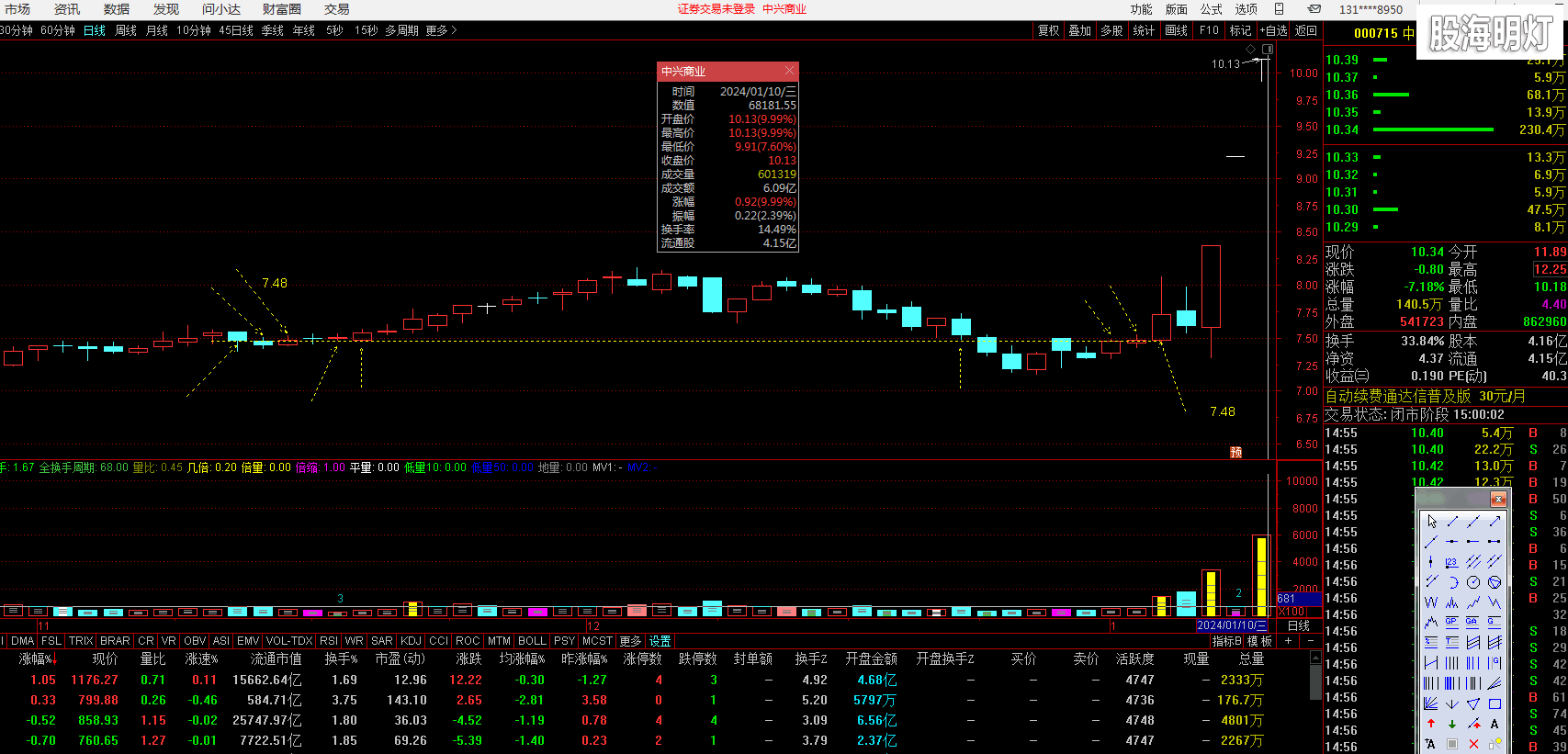Image resolution: width=1568 pixels, height=754 pixels.
Task: Click the 叠加 overlay button
Action: tap(1080, 30)
